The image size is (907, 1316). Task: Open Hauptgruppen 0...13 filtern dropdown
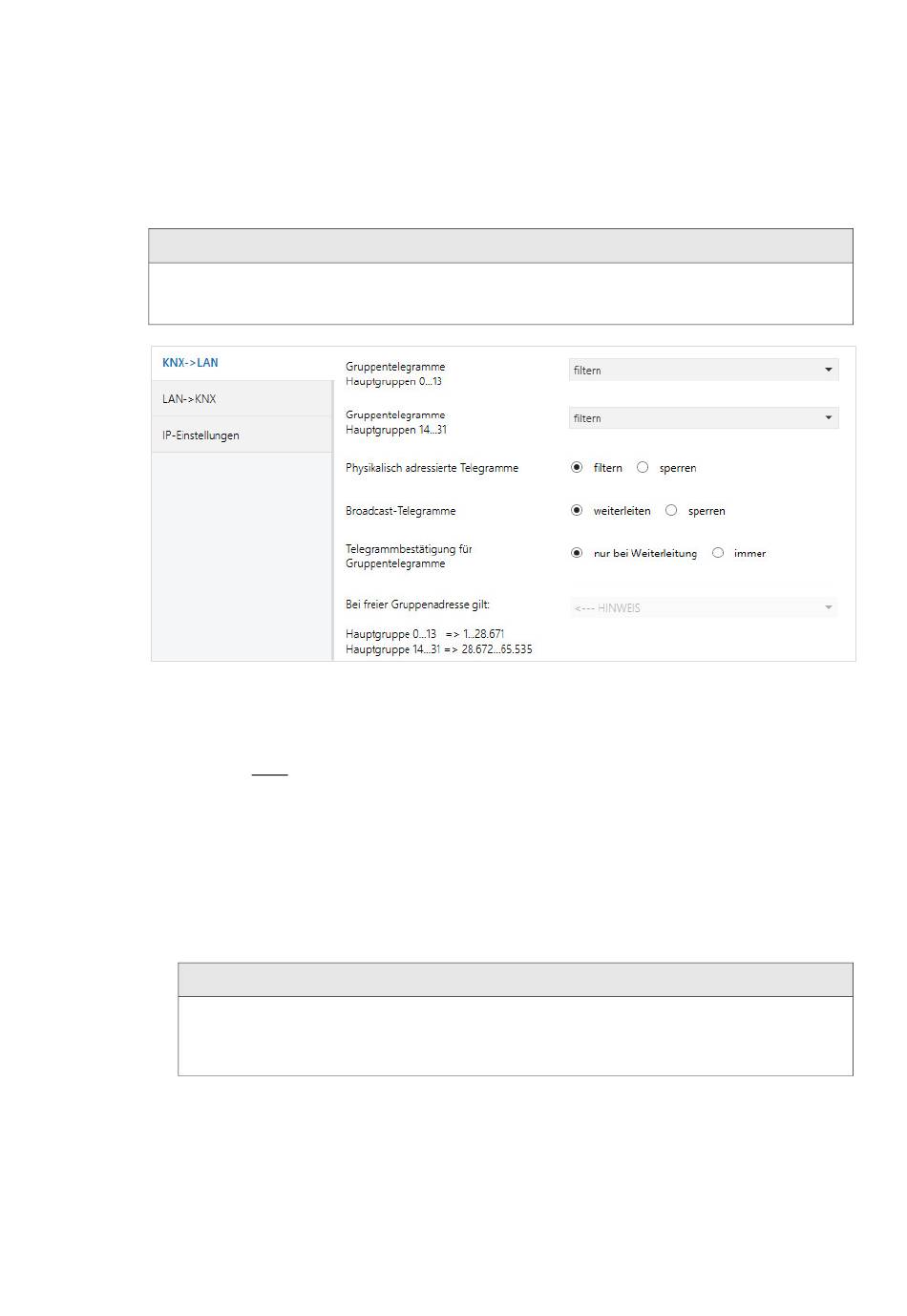tap(704, 370)
